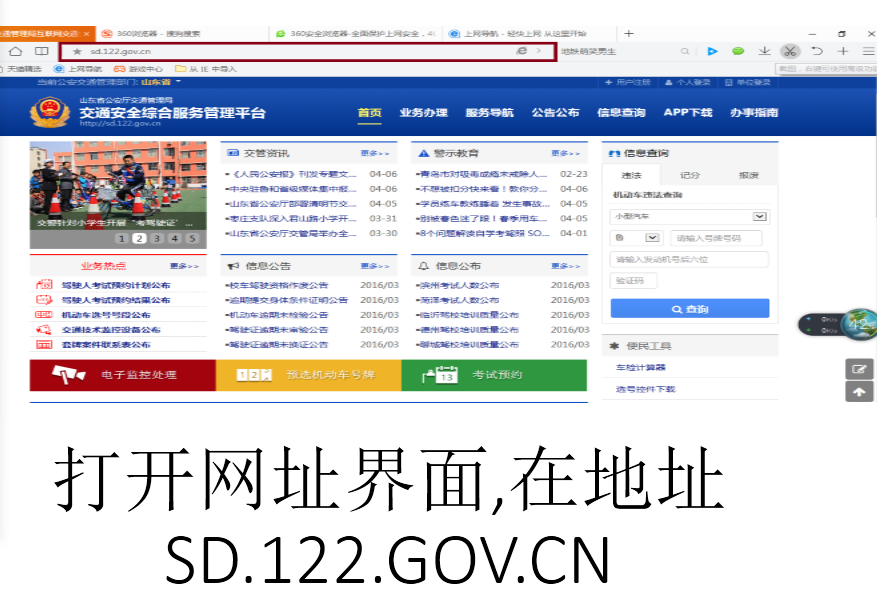Click the feedback edit icon on right
The height and width of the screenshot is (612, 890).
pyautogui.click(x=859, y=368)
